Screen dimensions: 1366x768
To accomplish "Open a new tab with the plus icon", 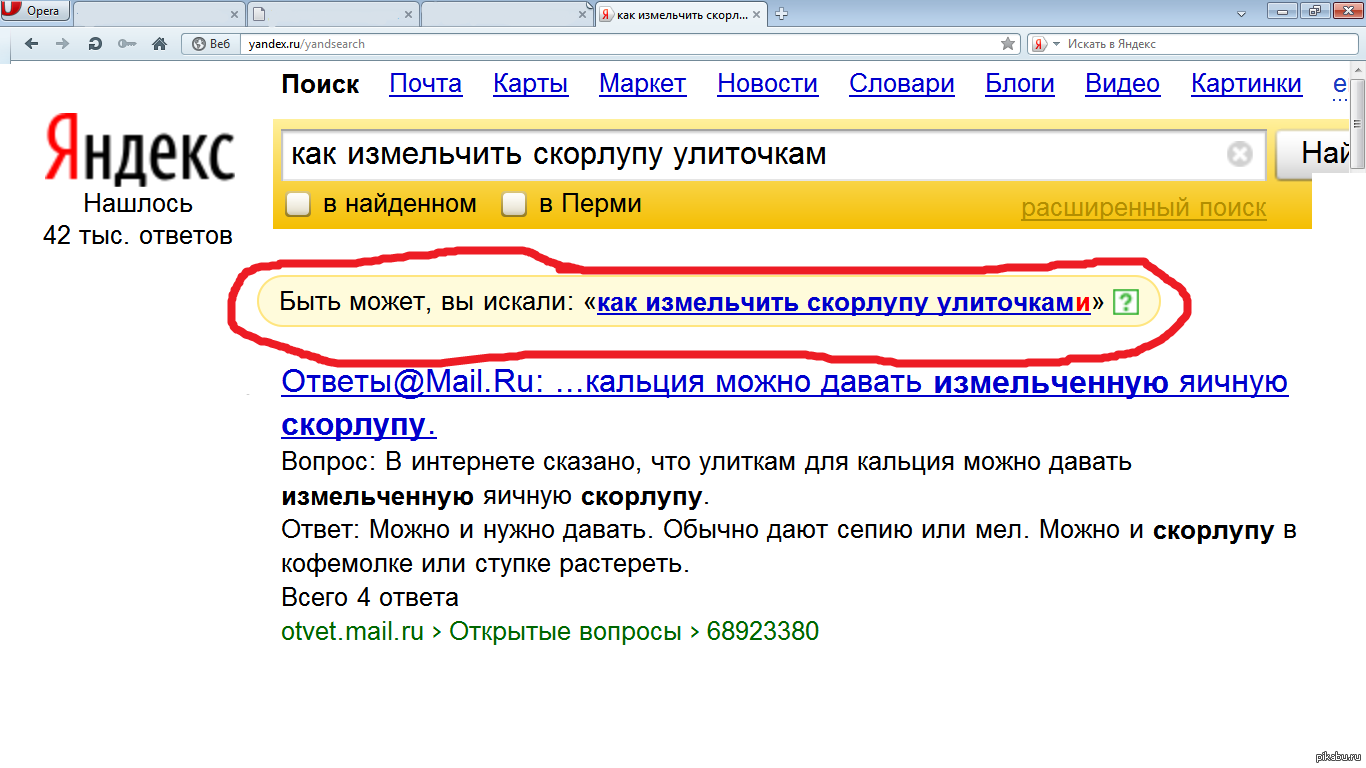I will tap(782, 13).
